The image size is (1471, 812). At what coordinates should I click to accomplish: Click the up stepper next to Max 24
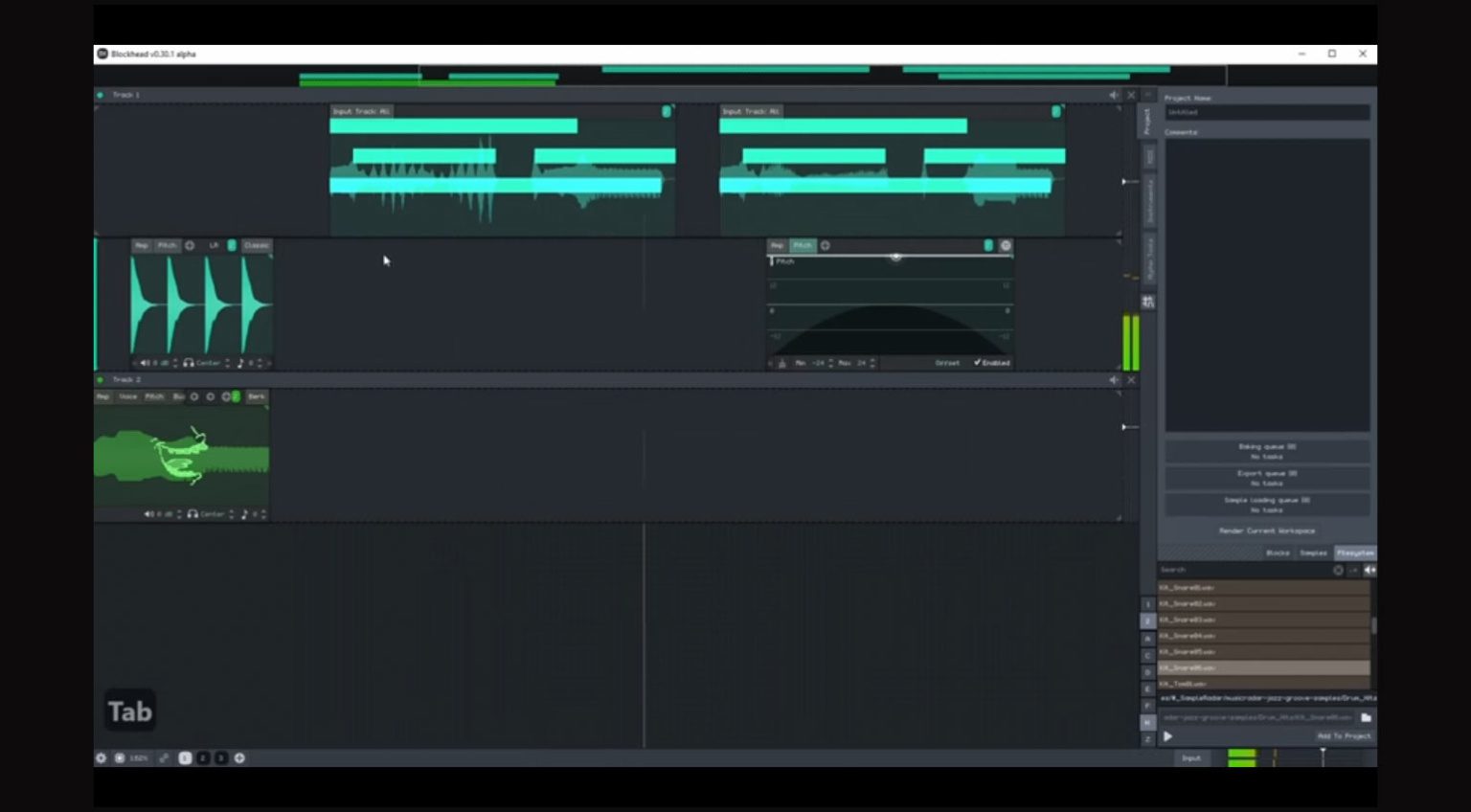point(872,360)
